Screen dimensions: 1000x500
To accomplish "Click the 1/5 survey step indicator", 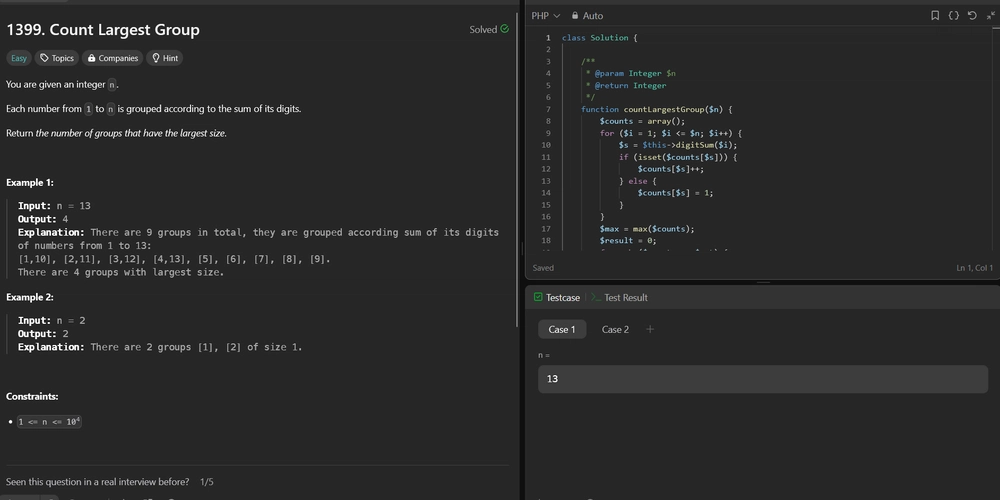I will 207,482.
